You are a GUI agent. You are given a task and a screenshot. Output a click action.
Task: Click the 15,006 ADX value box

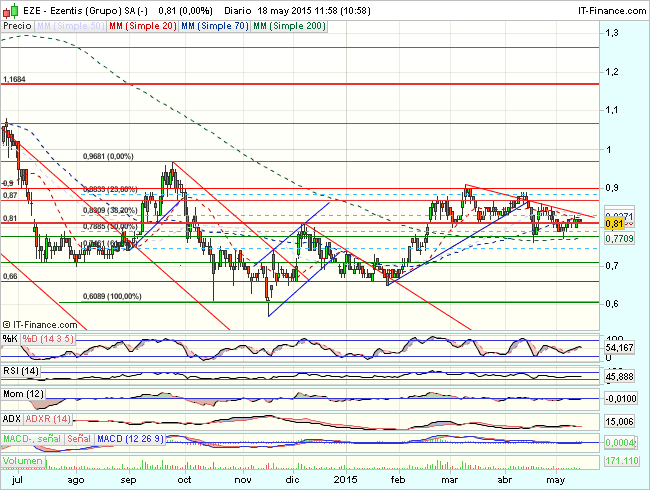tap(619, 422)
